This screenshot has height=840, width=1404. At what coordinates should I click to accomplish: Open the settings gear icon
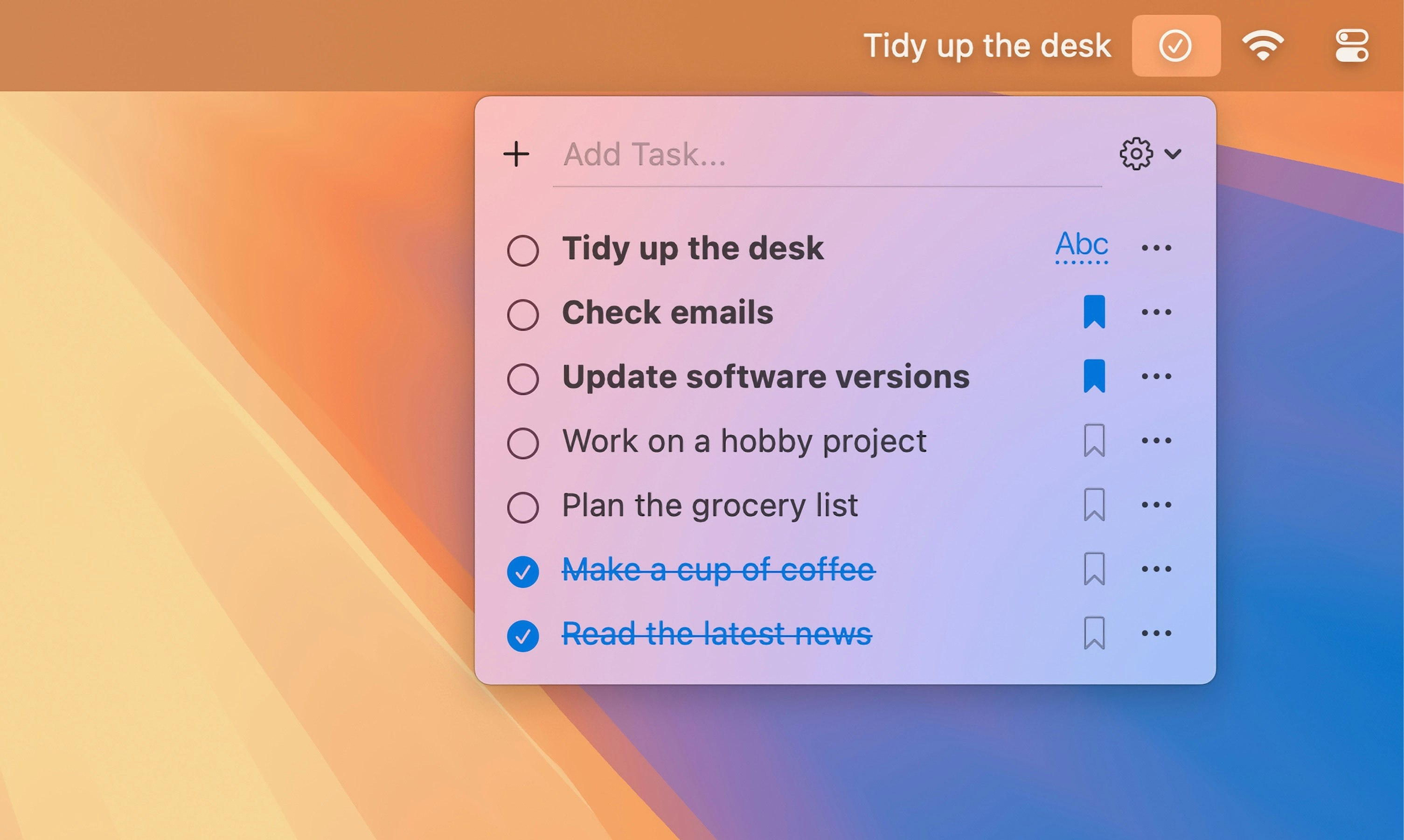(x=1136, y=153)
